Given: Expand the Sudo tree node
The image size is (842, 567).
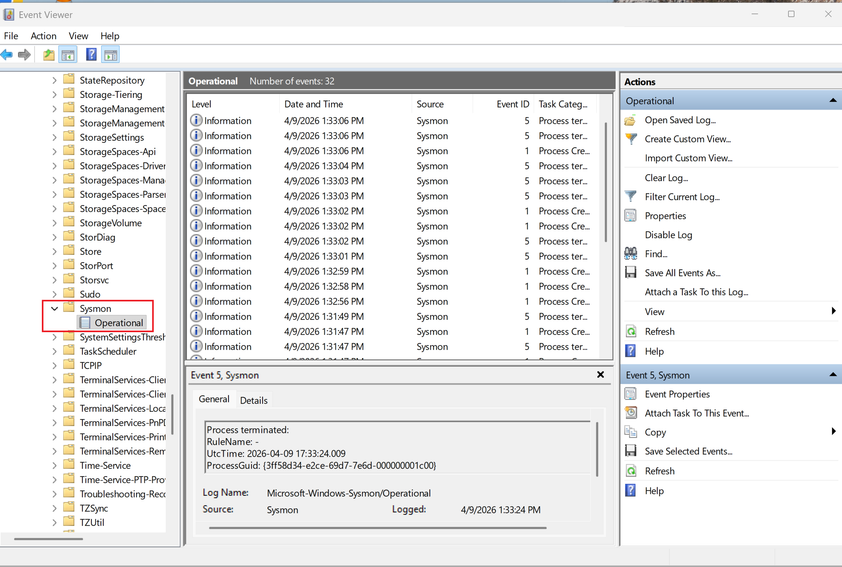Looking at the screenshot, I should point(54,294).
